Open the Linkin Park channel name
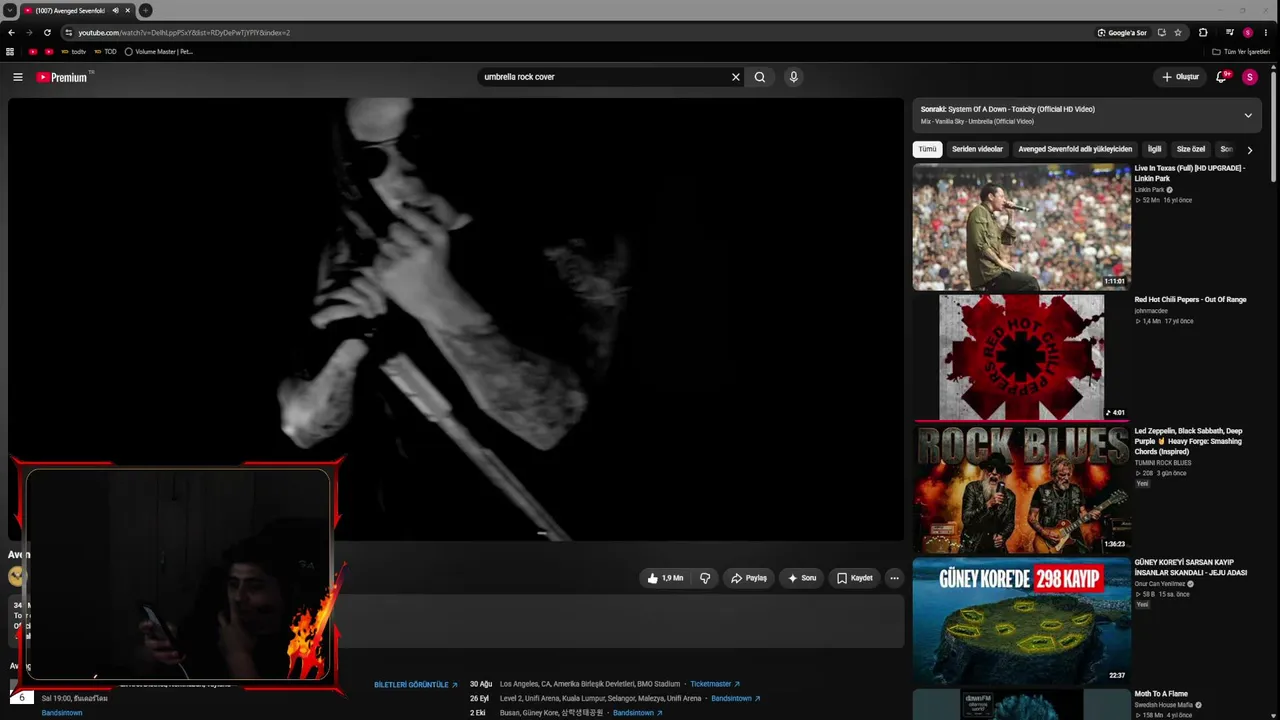The width and height of the screenshot is (1280, 720). click(x=1149, y=189)
